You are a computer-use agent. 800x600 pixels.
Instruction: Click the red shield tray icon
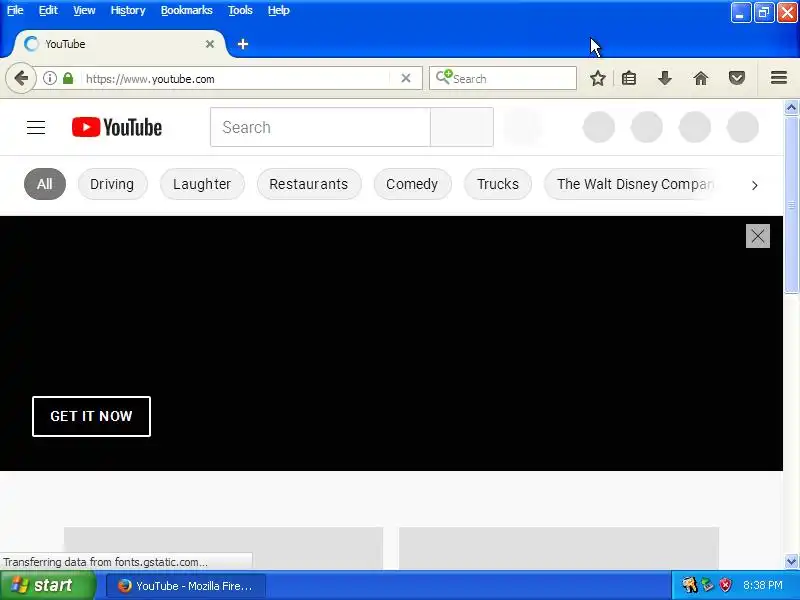tap(725, 585)
